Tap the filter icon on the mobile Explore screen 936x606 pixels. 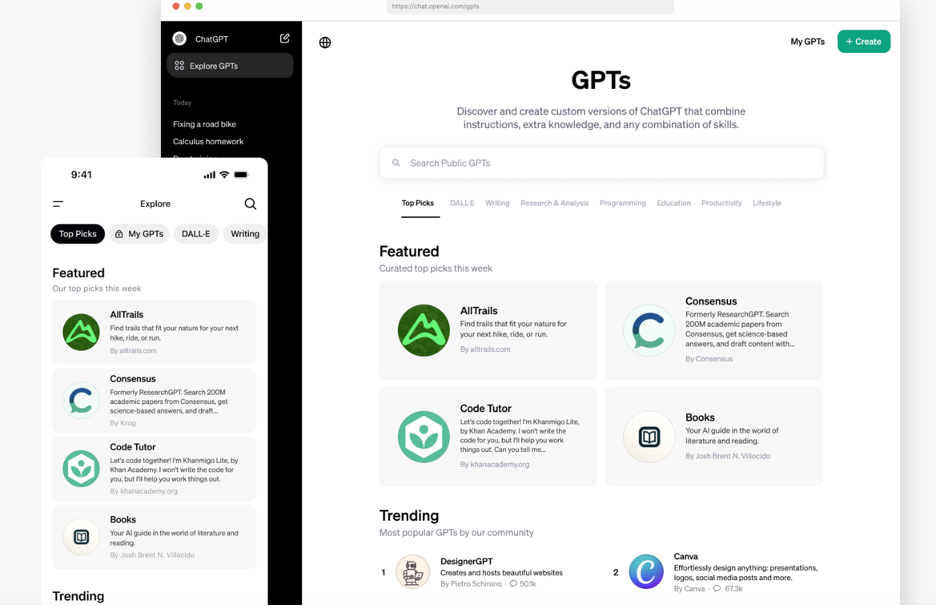click(58, 203)
